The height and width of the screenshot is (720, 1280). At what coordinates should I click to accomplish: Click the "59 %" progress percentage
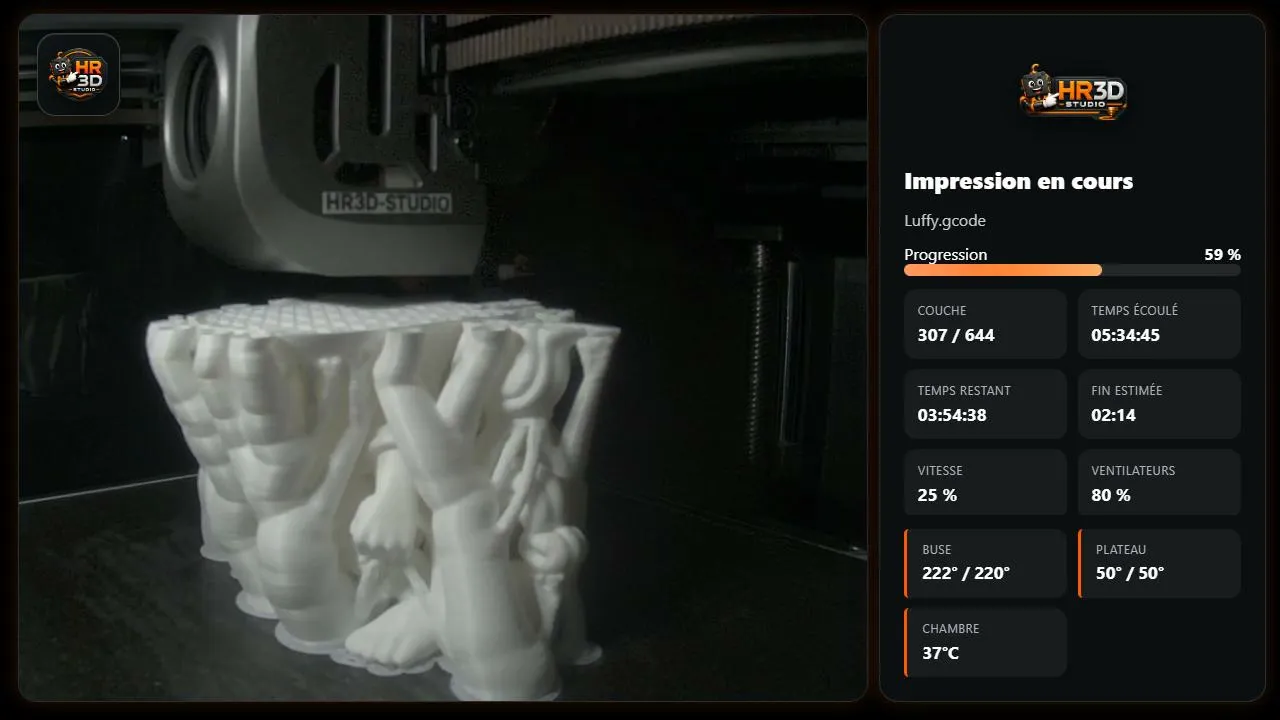tap(1222, 254)
